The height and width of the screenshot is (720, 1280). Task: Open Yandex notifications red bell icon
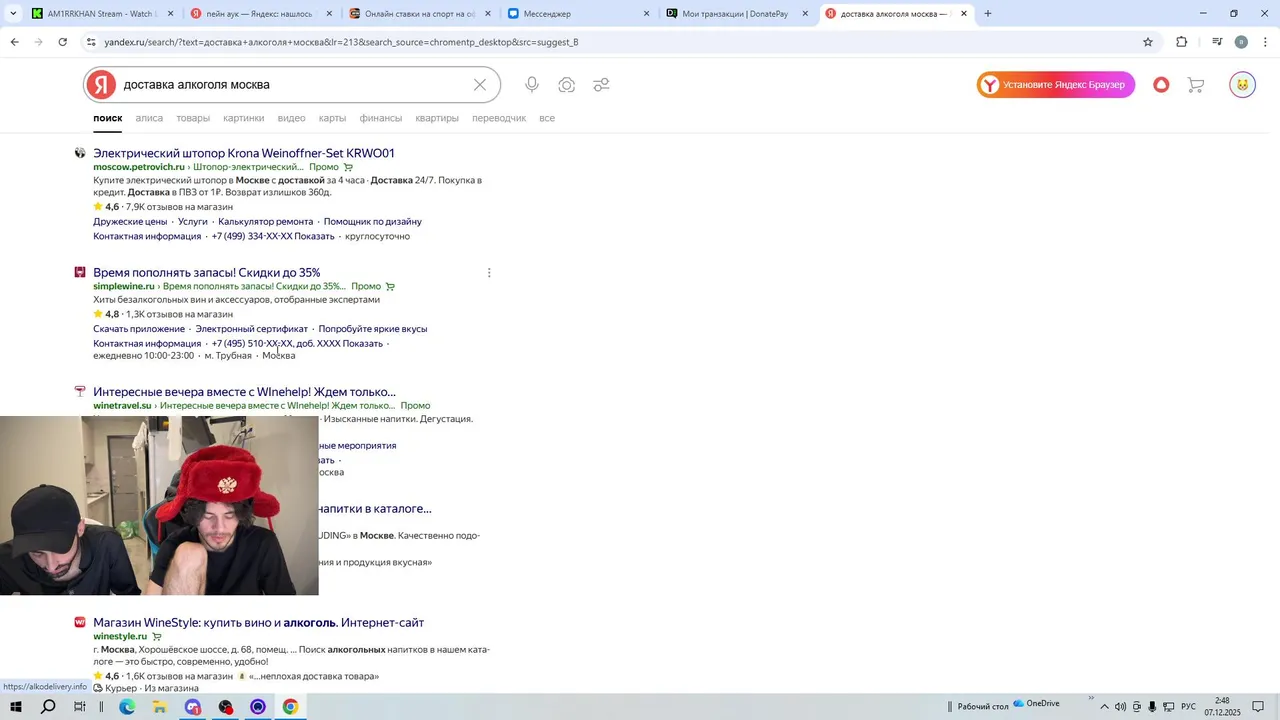pos(1161,85)
